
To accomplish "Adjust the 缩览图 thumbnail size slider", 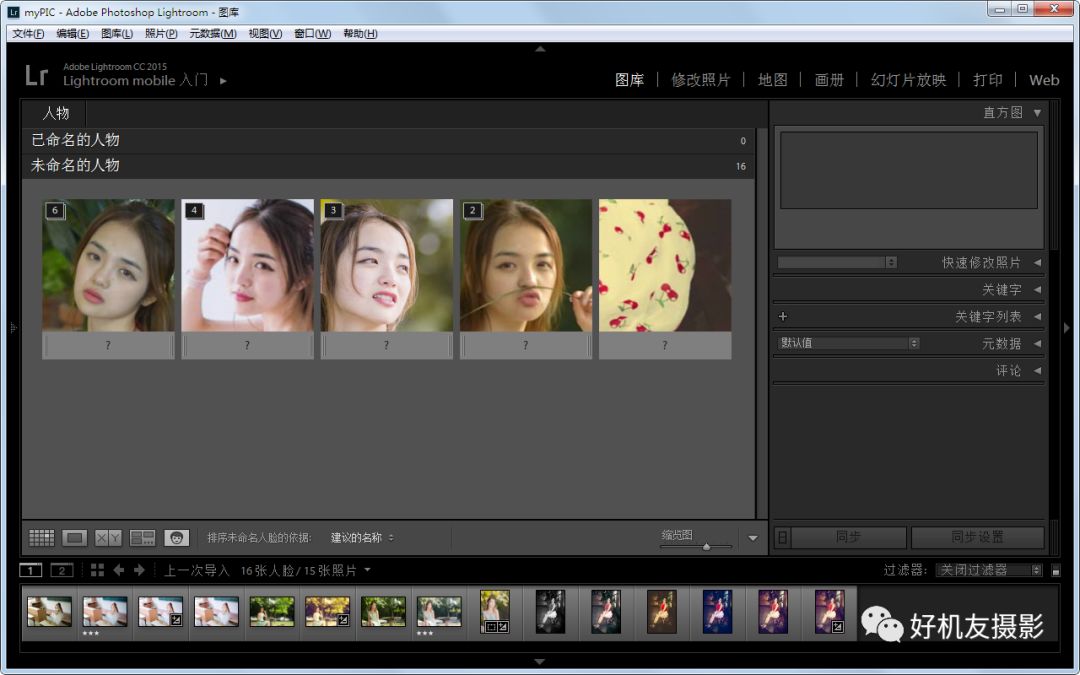I will 708,547.
